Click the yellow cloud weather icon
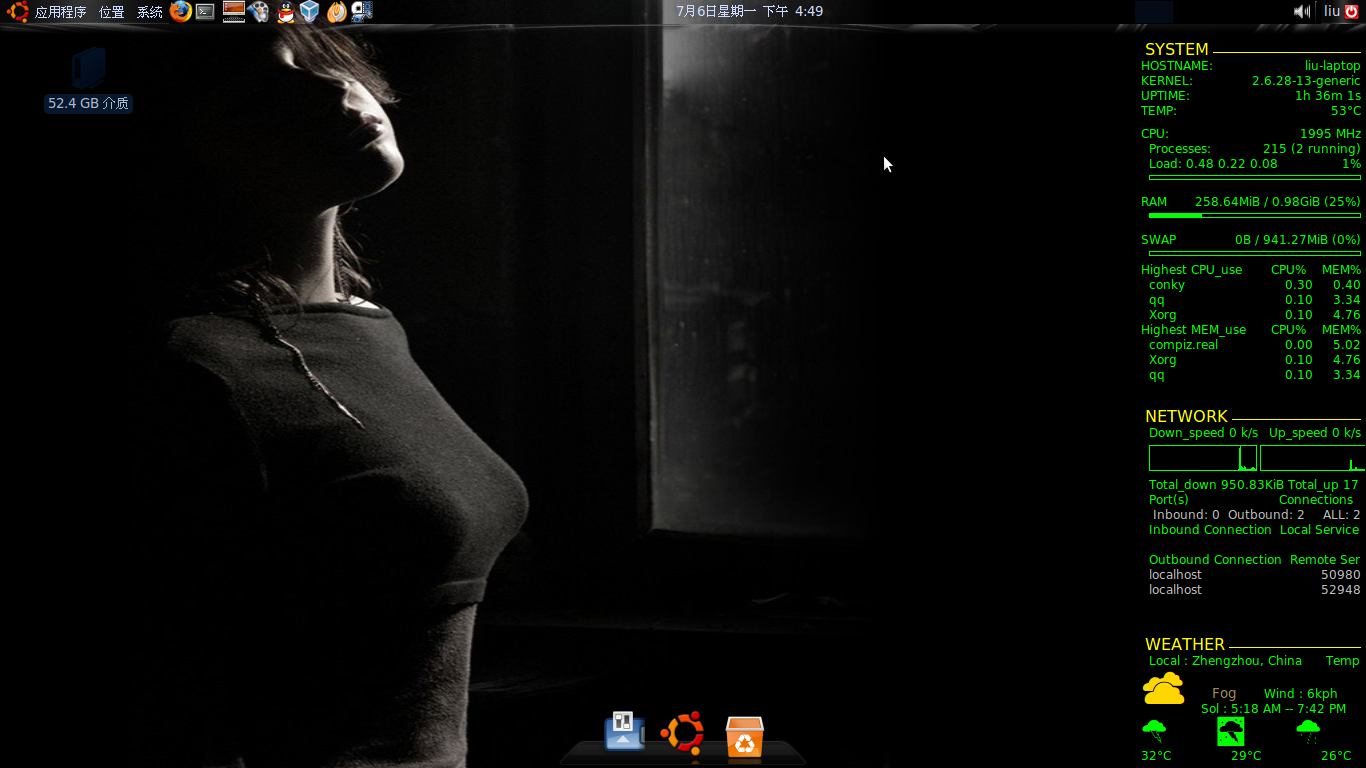 [x=1164, y=688]
